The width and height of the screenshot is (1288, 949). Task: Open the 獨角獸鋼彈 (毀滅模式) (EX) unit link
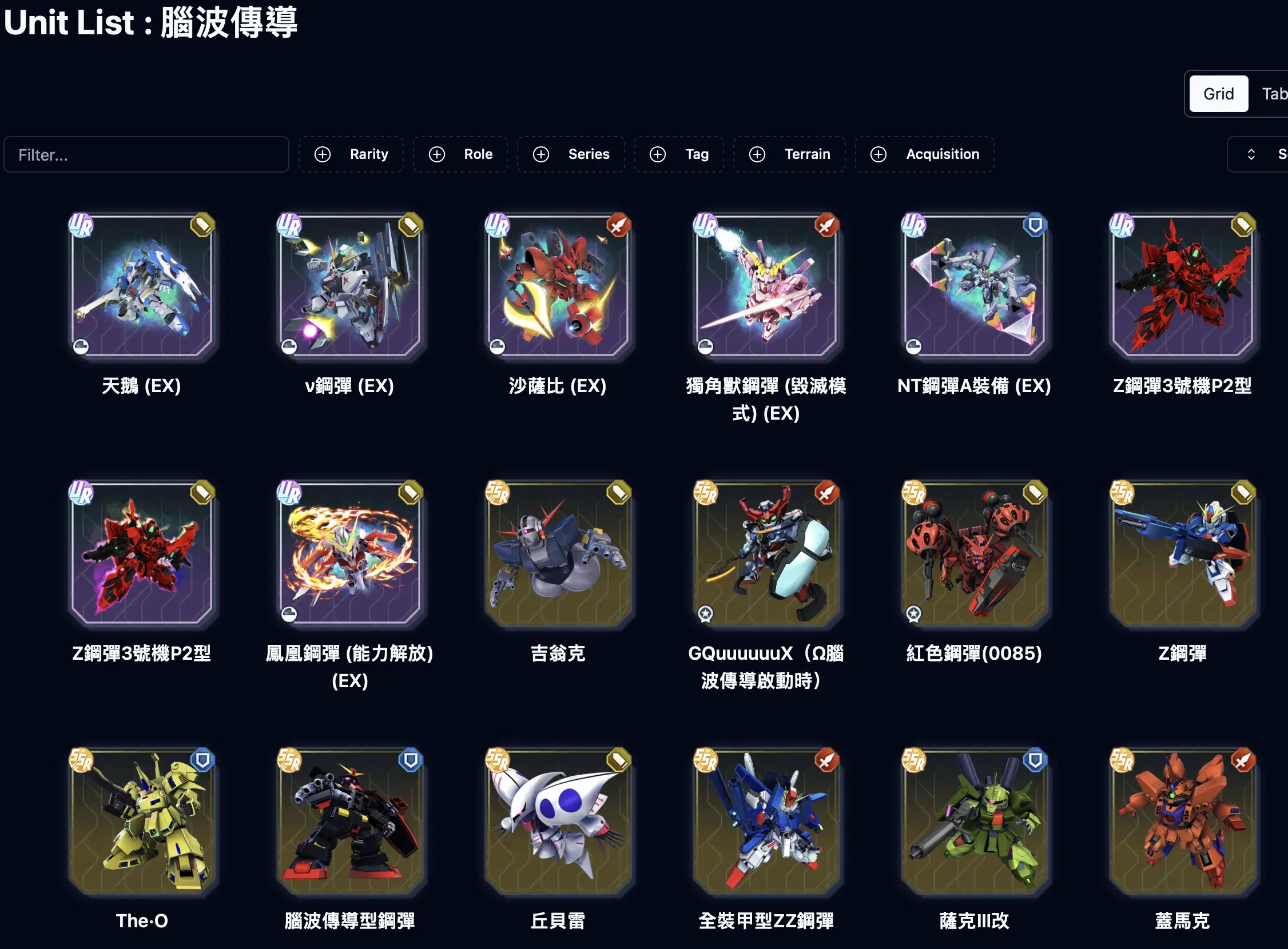(766, 399)
